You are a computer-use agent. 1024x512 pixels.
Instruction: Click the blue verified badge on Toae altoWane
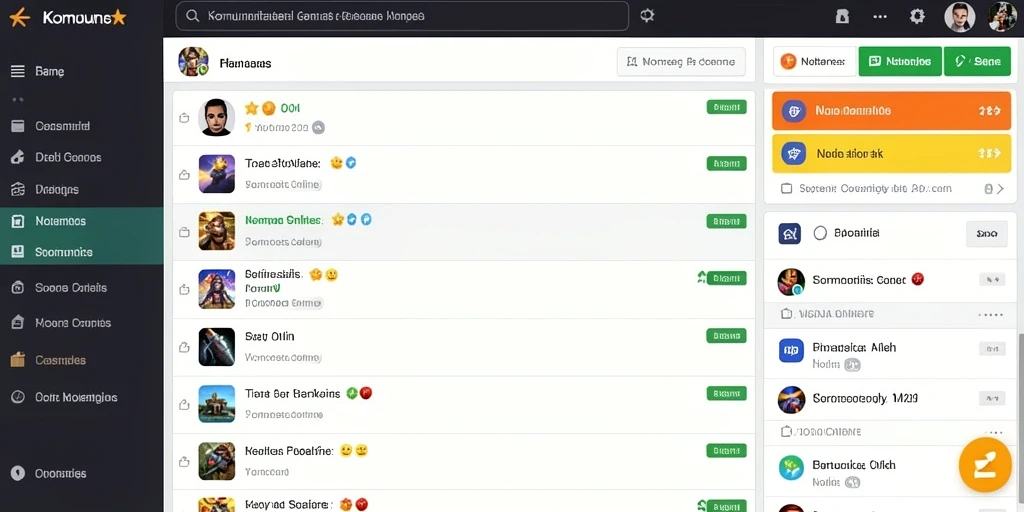click(x=351, y=163)
